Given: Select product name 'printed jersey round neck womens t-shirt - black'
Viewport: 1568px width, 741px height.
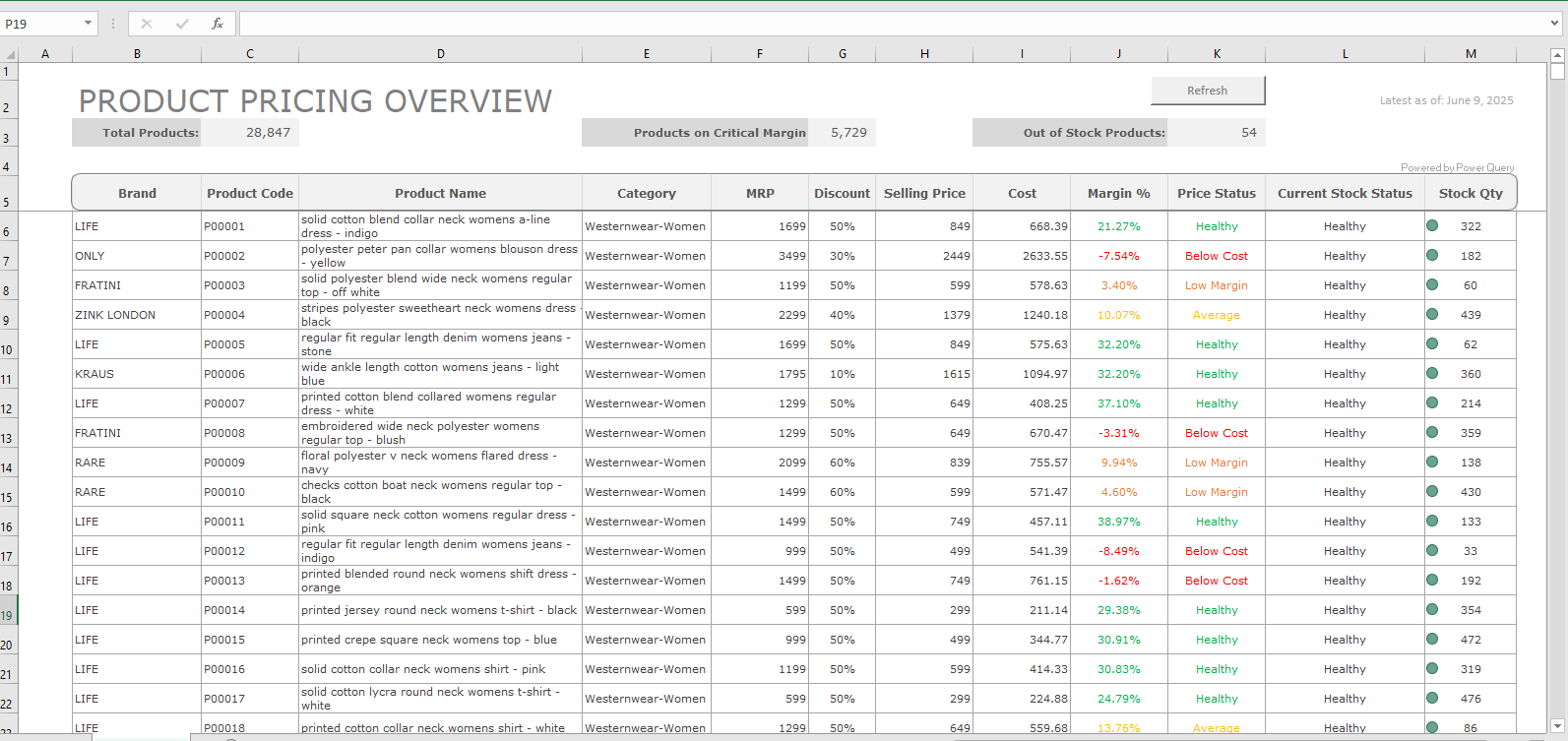Looking at the screenshot, I should pyautogui.click(x=440, y=610).
